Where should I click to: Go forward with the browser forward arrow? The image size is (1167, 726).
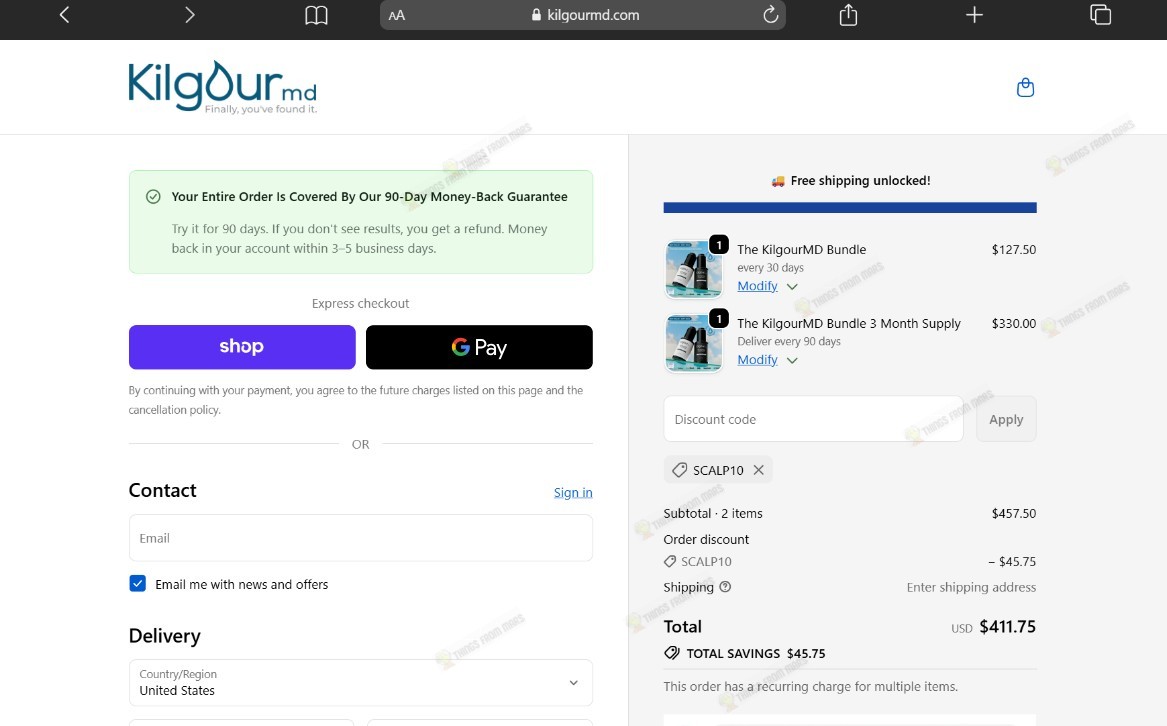coord(190,15)
